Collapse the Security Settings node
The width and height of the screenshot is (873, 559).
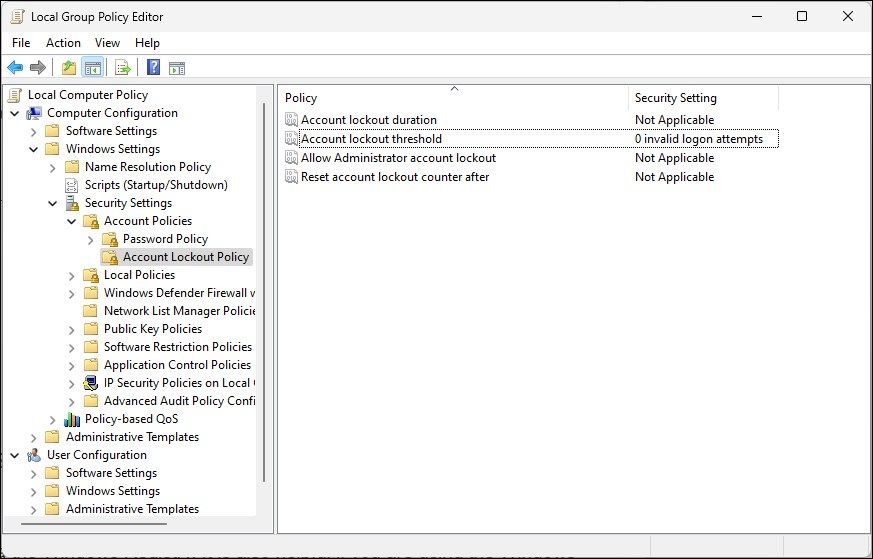pyautogui.click(x=52, y=203)
